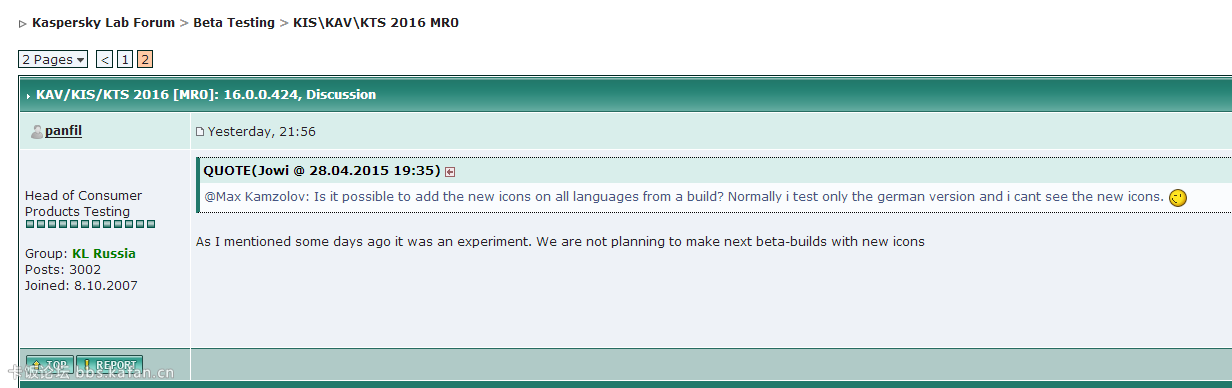Open the KL Russia group link
1232x388 pixels.
104,253
